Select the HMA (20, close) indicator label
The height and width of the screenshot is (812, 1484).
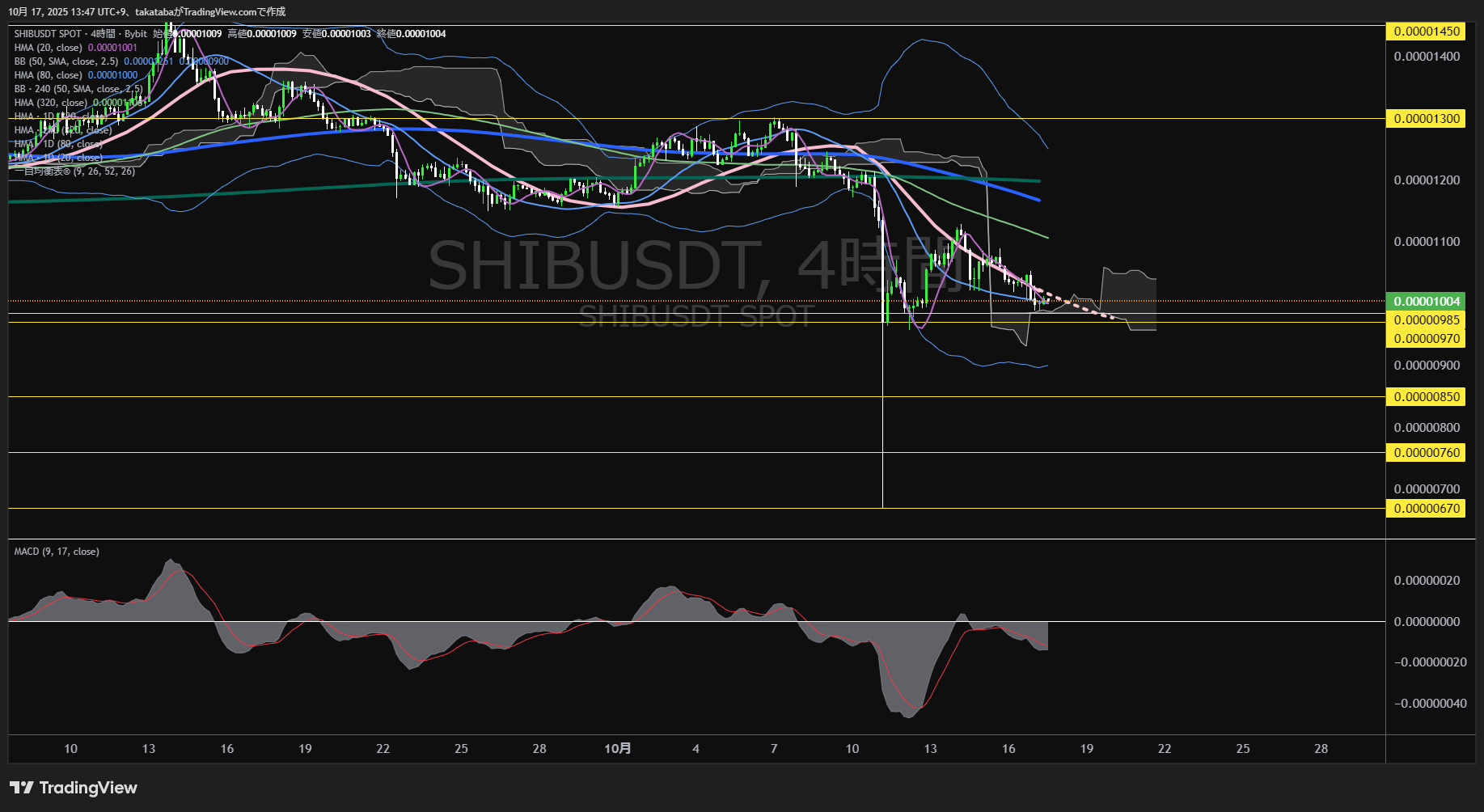click(x=48, y=48)
